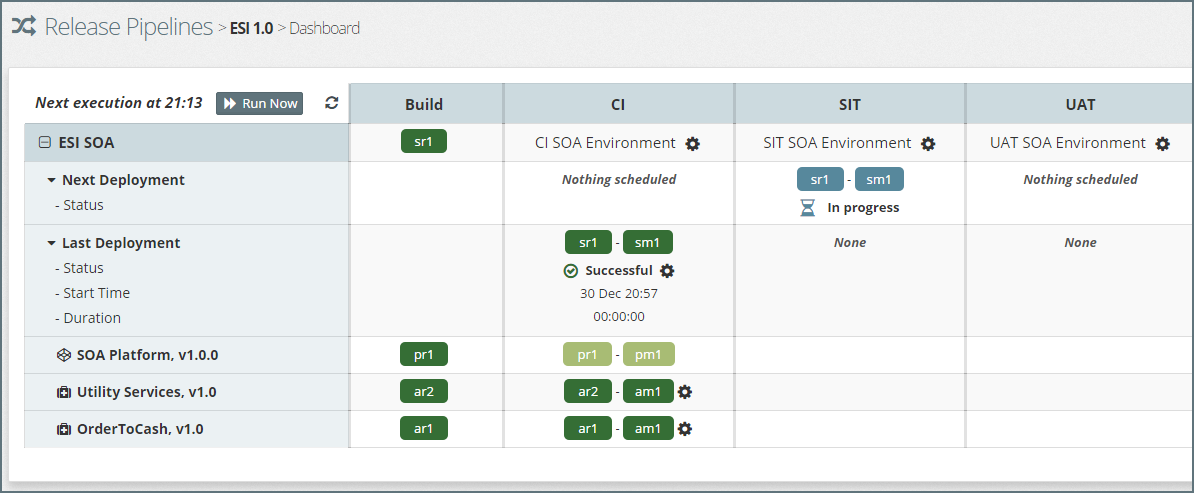Screen dimensions: 1194x493
Task: Click gear icon in Utility Services CI cell
Action: coord(685,392)
